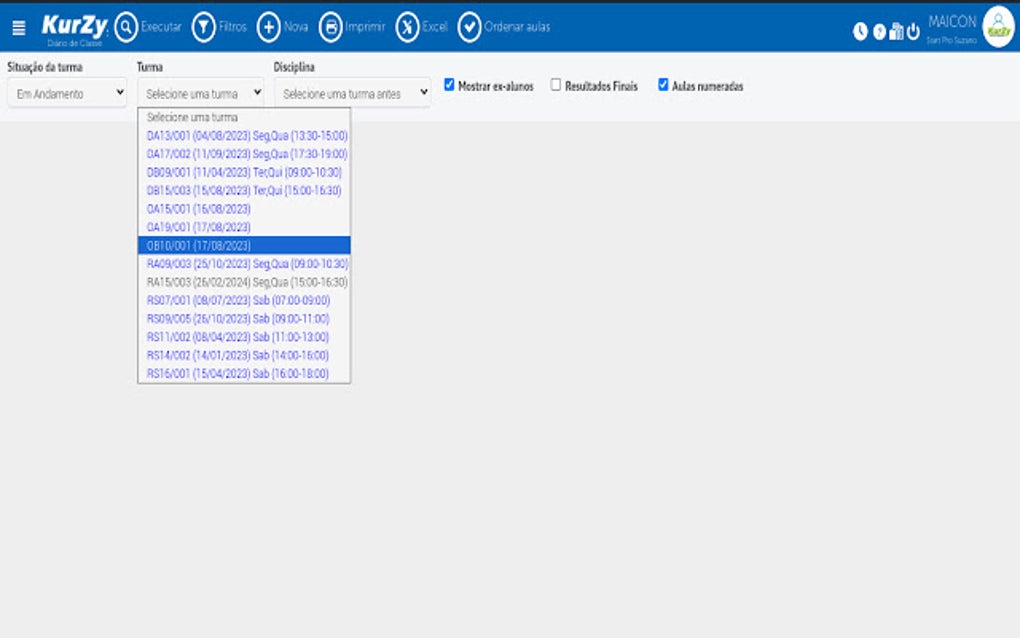This screenshot has width=1020, height=638.
Task: Disable the Aulas numeradas checkbox
Action: tap(662, 86)
